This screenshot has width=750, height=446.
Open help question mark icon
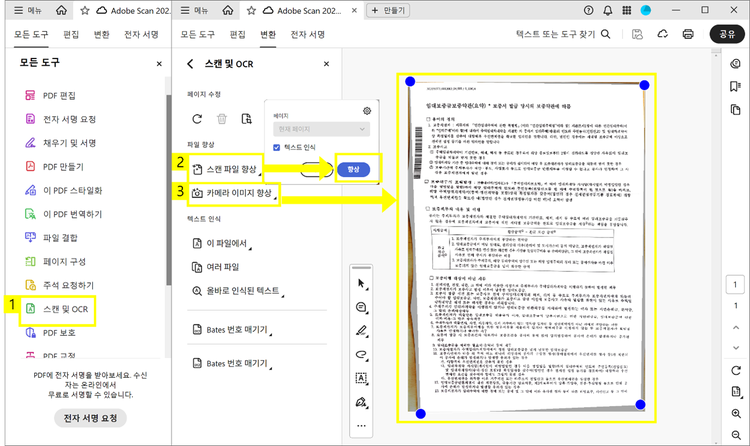click(588, 10)
